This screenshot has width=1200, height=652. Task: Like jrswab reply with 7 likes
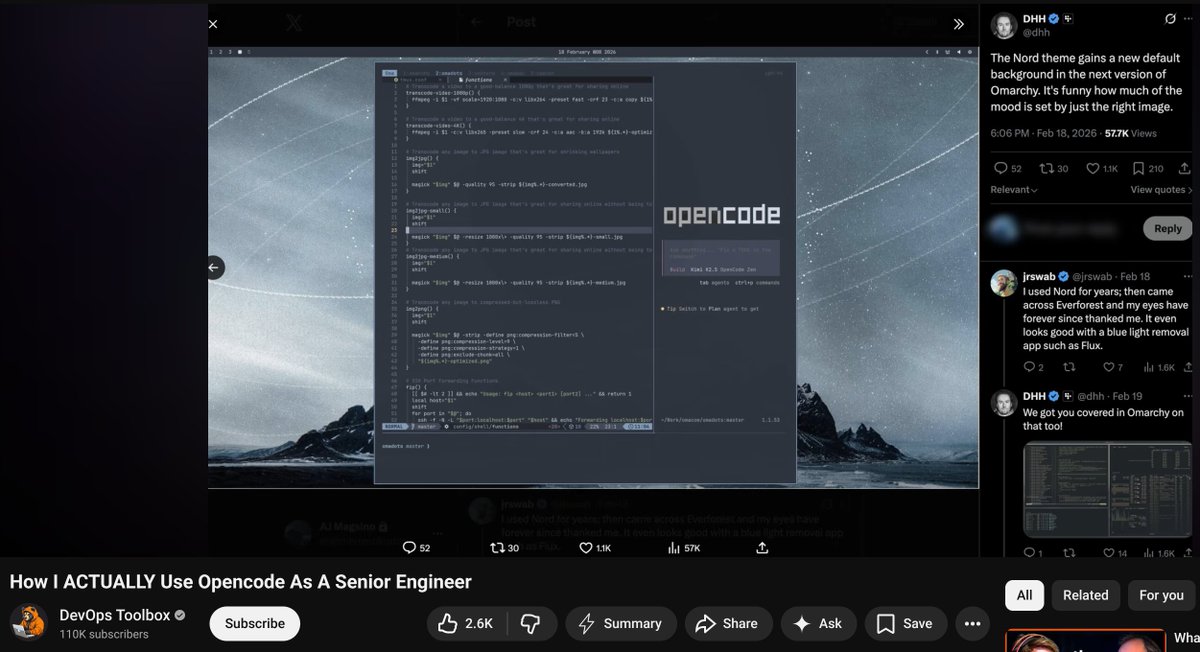[x=1112, y=368]
